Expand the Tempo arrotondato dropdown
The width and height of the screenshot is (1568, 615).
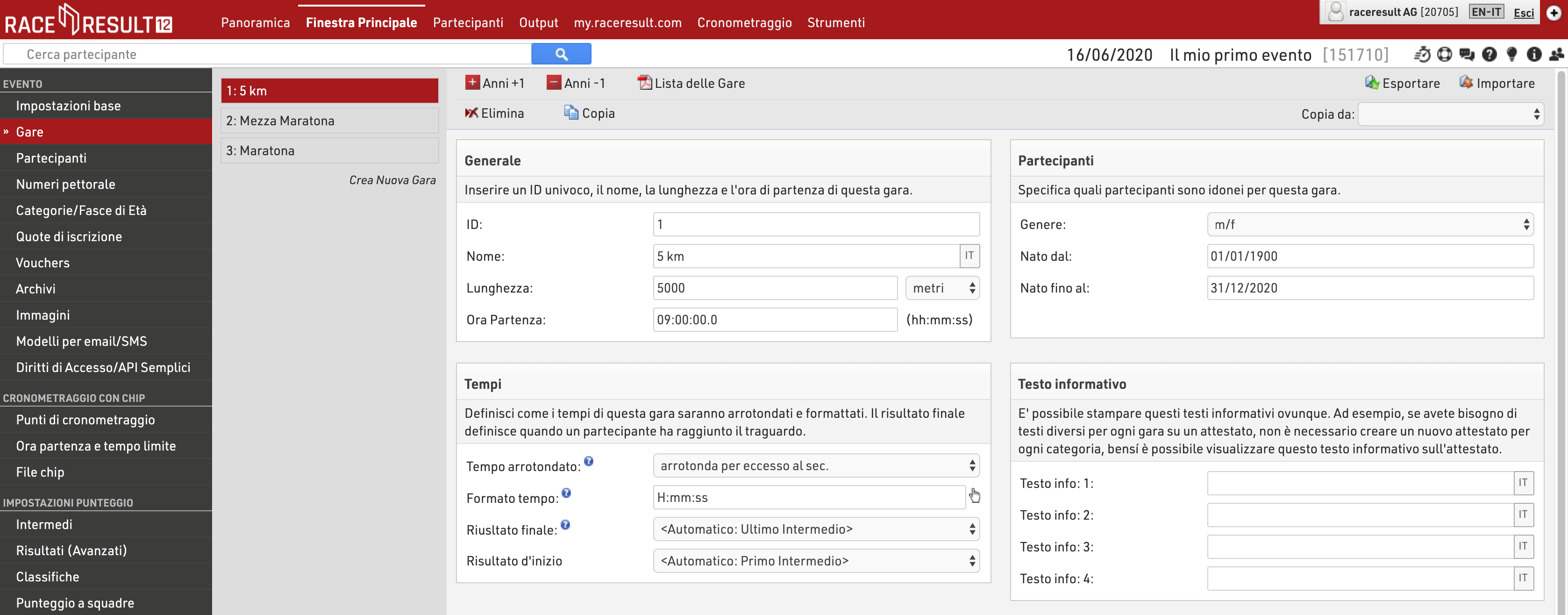(816, 466)
